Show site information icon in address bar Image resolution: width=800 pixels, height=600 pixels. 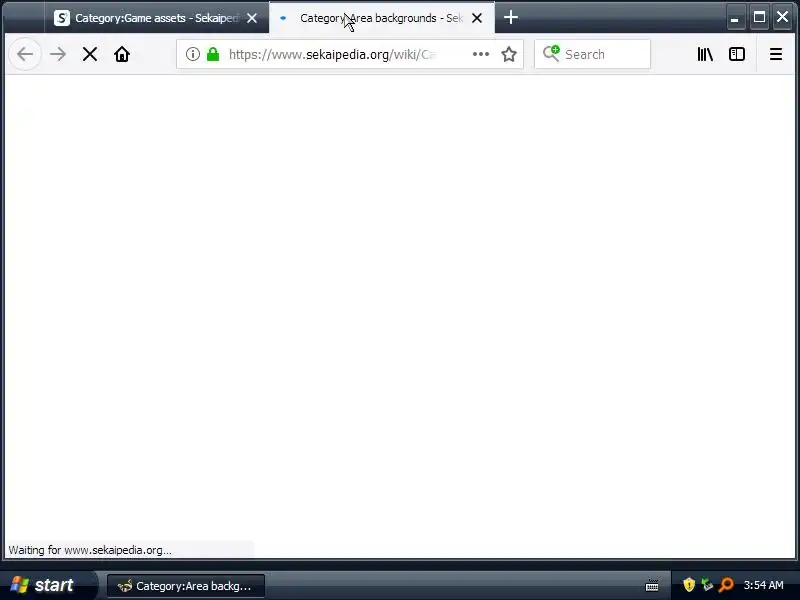click(x=192, y=54)
